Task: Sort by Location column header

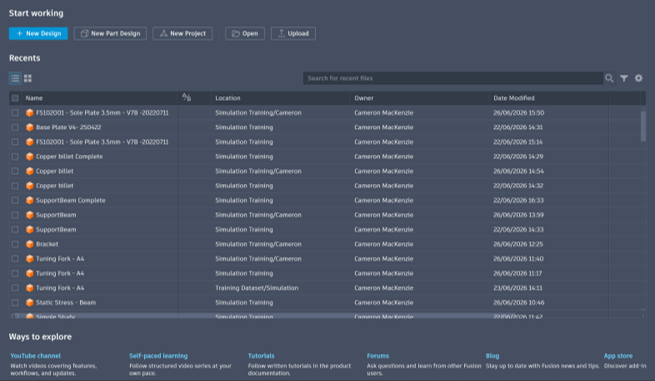Action: (228, 98)
